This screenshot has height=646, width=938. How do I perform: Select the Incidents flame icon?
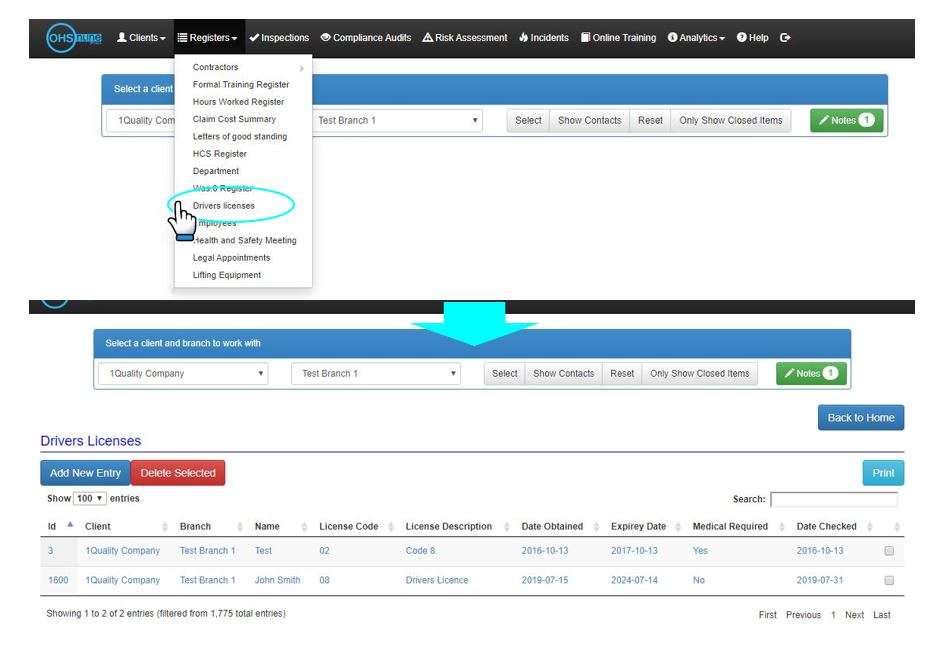click(524, 38)
